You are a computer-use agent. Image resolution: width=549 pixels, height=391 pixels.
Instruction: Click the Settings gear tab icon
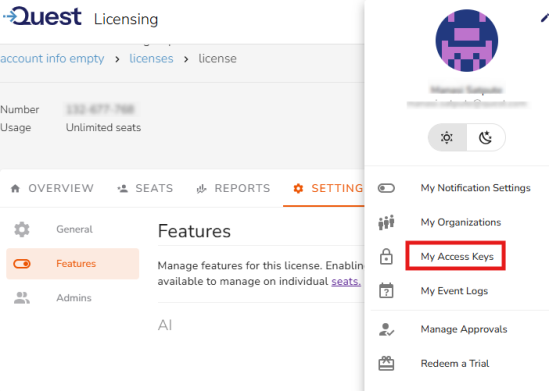[x=298, y=188]
